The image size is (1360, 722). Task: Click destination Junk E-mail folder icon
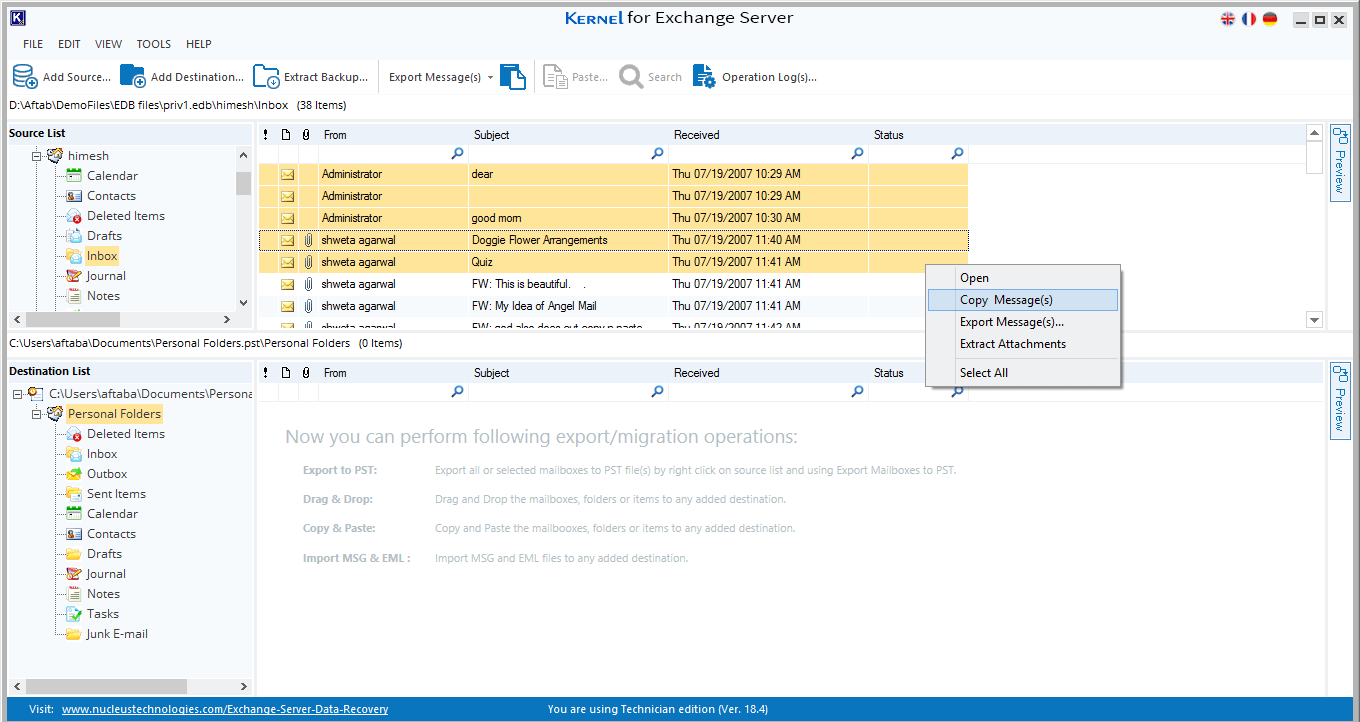point(74,634)
